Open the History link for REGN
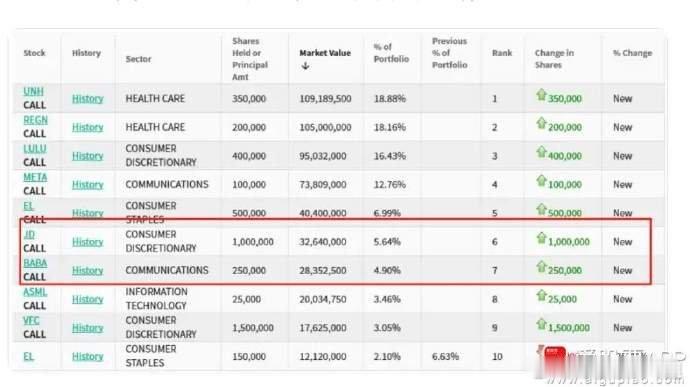The image size is (690, 387). point(88,127)
